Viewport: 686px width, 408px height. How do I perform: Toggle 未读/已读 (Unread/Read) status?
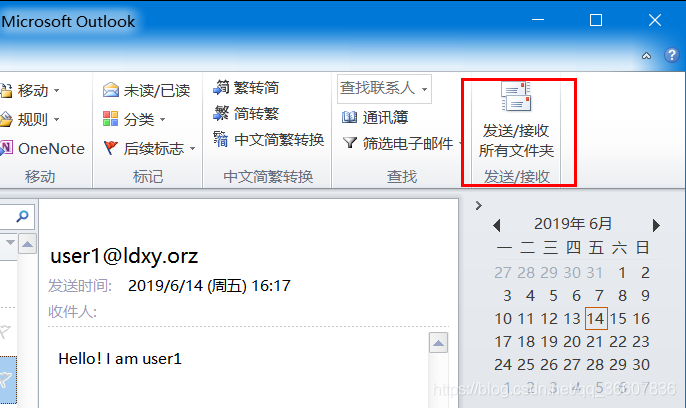[x=147, y=91]
